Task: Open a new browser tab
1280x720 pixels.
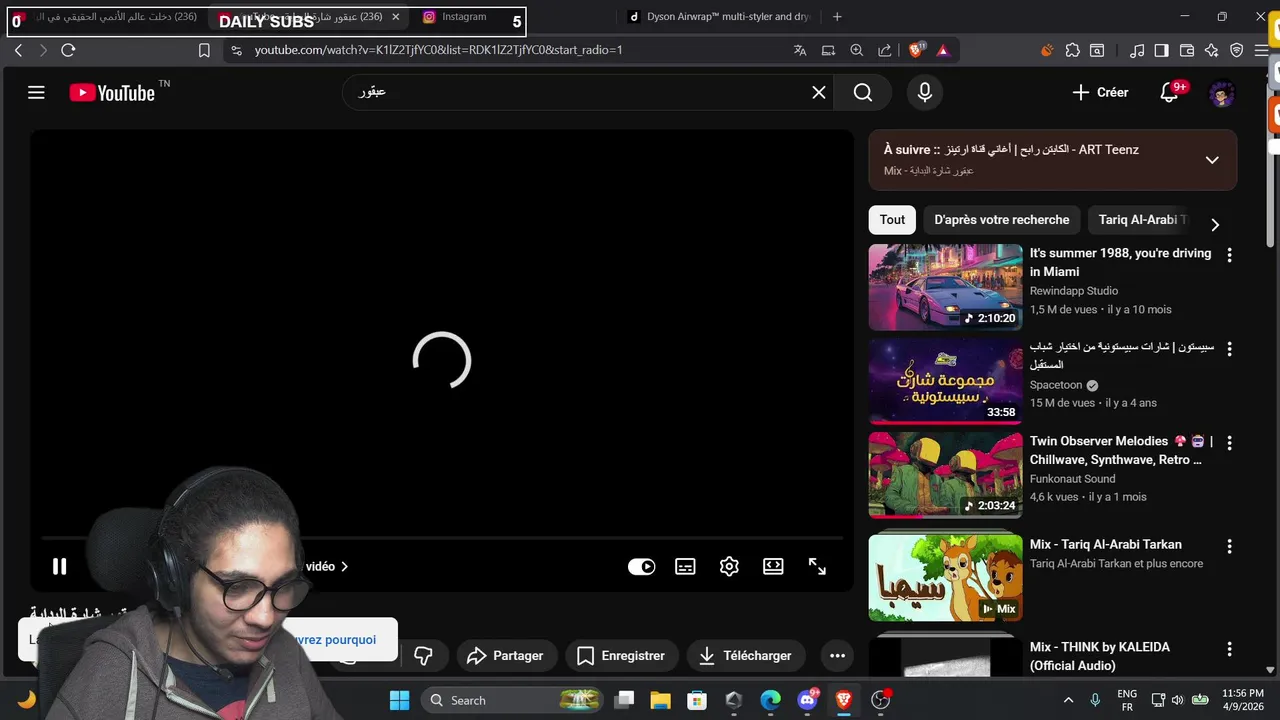Action: pyautogui.click(x=837, y=17)
